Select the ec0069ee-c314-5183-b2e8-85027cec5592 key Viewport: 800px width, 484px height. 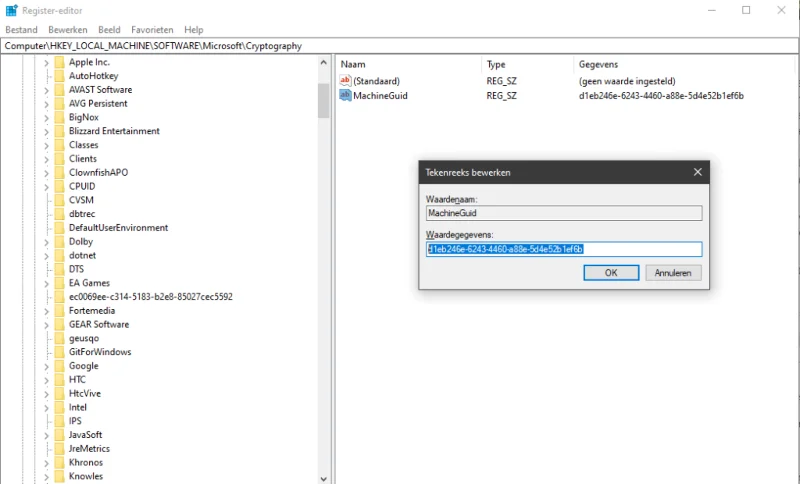tap(151, 297)
